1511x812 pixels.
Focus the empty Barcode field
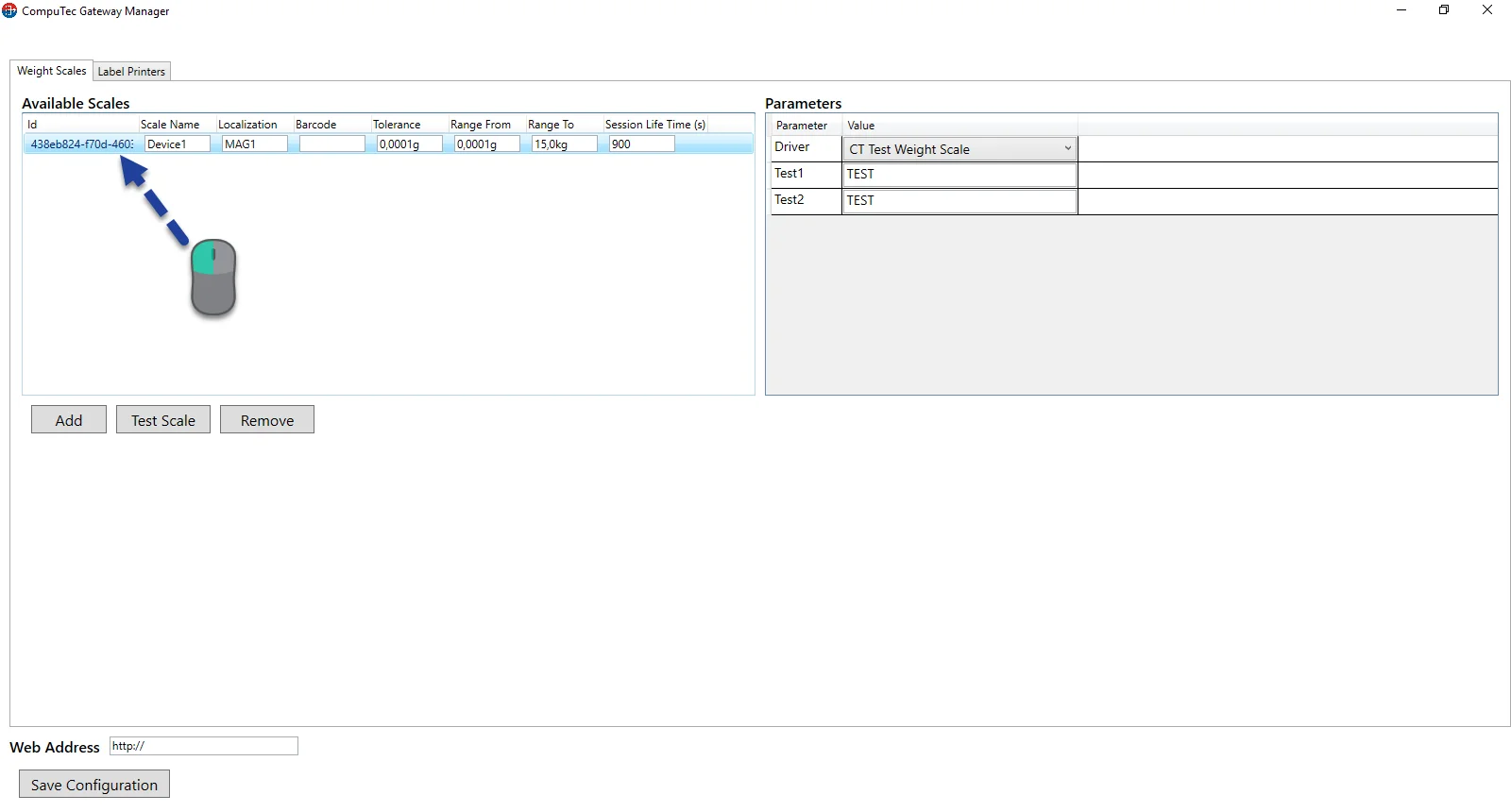coord(331,144)
